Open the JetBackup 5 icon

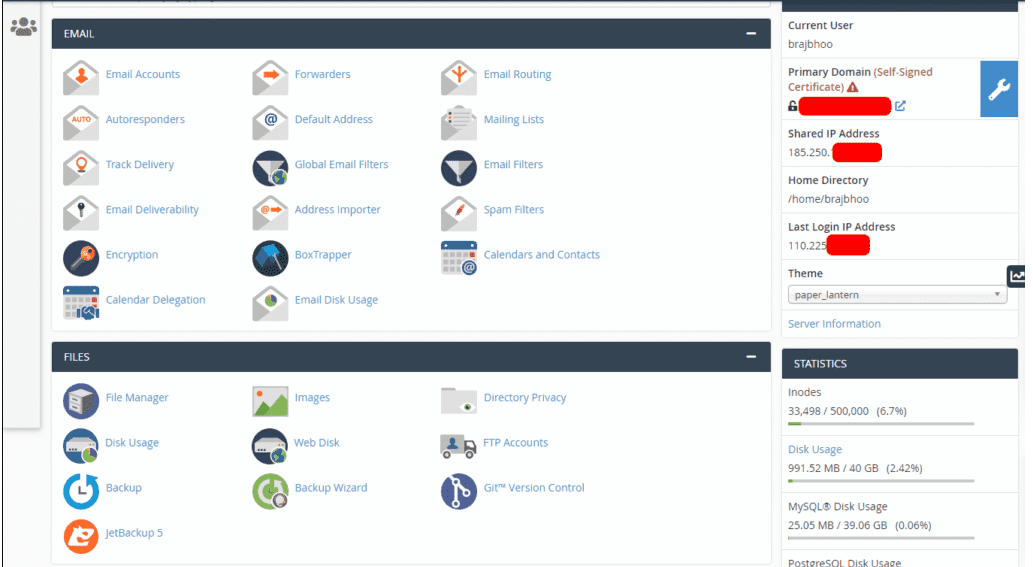tap(81, 536)
